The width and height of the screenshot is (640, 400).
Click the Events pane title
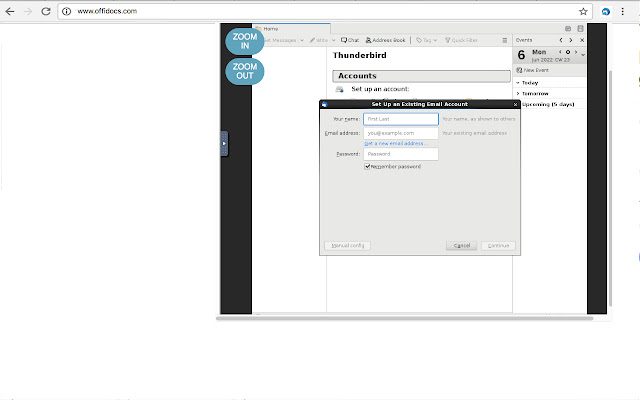coord(524,40)
